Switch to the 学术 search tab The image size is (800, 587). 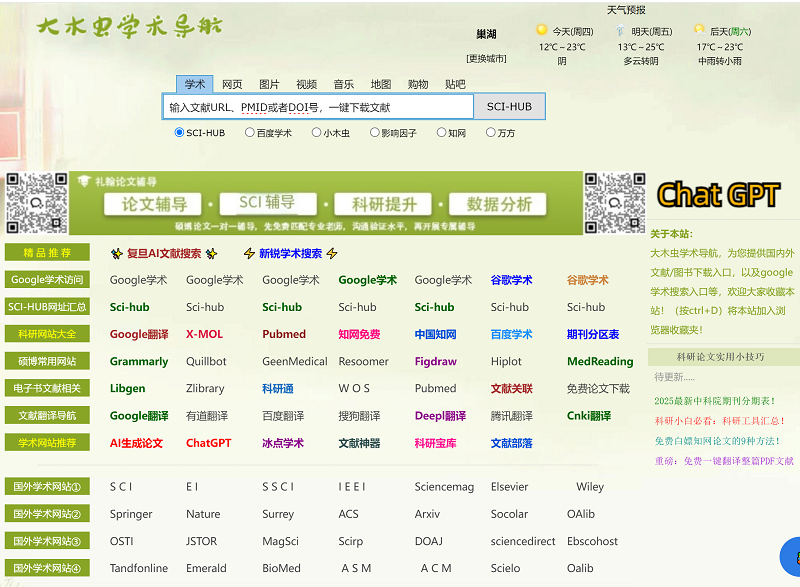pyautogui.click(x=194, y=84)
